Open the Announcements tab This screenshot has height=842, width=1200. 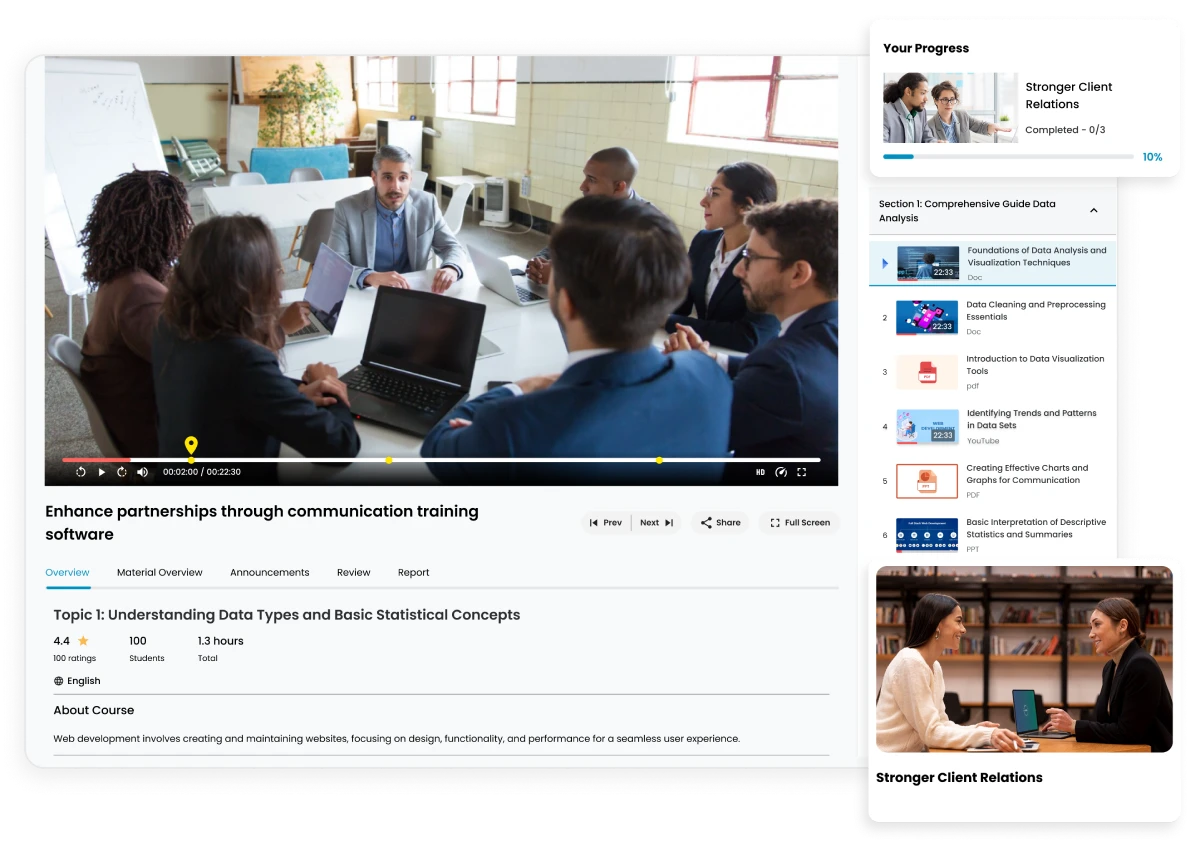coord(270,572)
